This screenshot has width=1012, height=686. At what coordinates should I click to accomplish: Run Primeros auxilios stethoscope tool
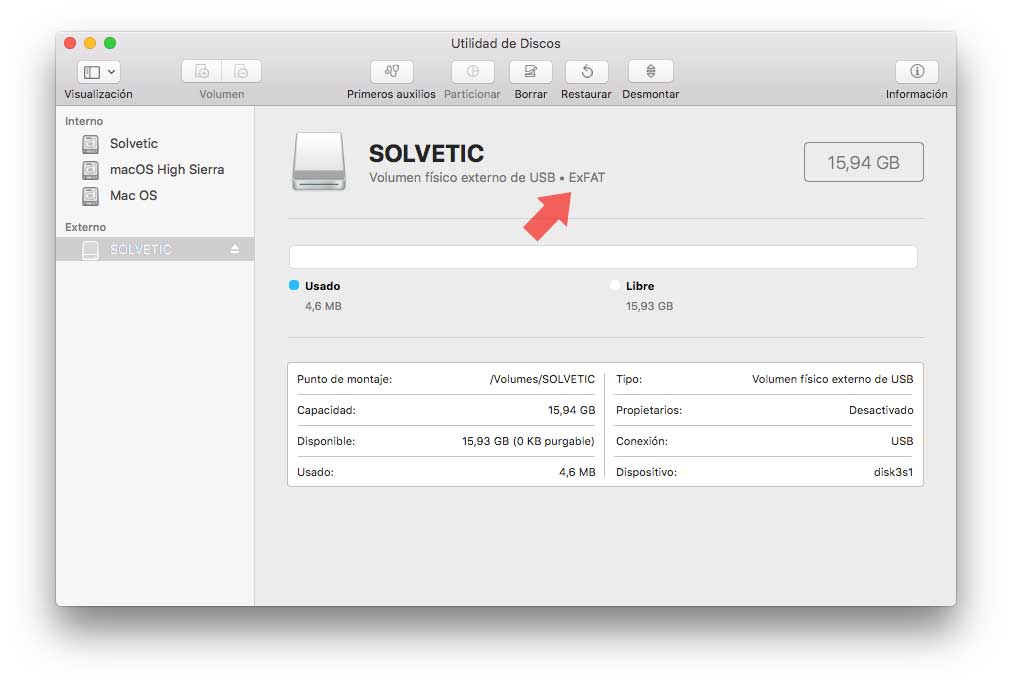(x=391, y=71)
